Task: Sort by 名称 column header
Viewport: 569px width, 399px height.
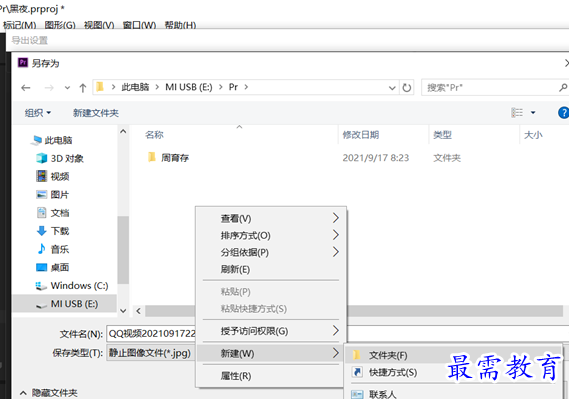Action: (155, 135)
